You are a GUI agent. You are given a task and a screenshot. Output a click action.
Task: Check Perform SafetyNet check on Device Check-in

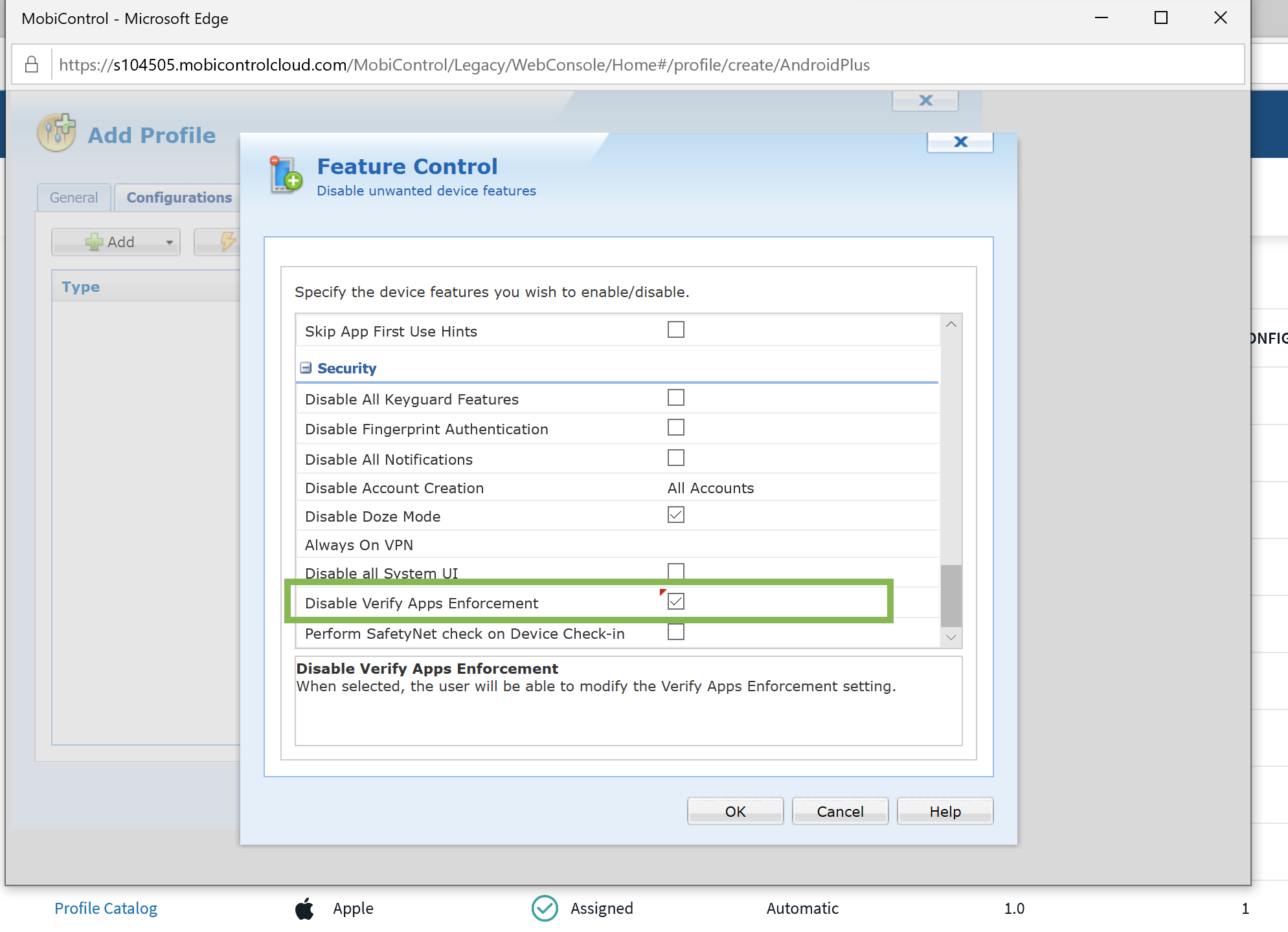[x=676, y=632]
